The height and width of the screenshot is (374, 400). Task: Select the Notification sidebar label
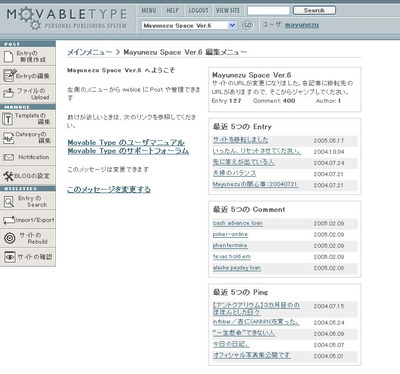point(34,157)
